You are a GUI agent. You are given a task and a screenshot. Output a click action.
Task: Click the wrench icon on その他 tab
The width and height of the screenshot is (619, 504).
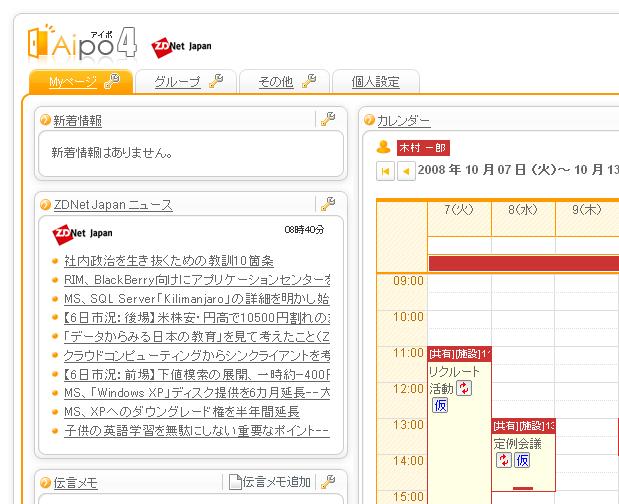click(309, 81)
